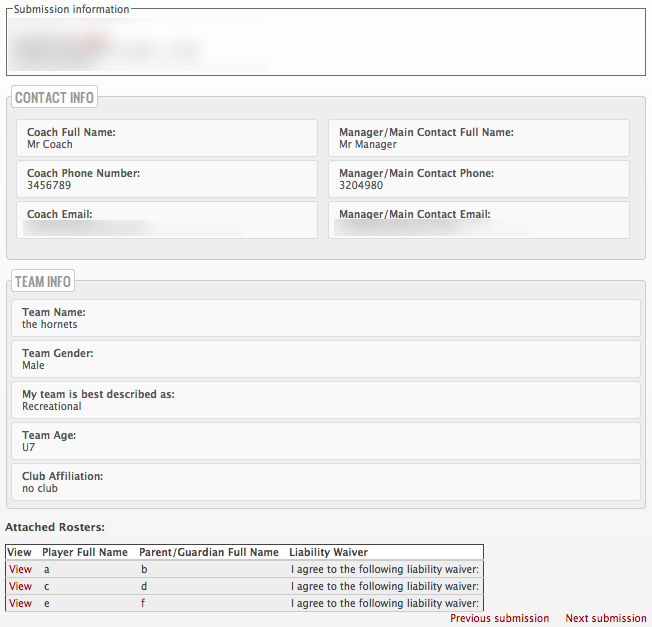
Task: Select the coach name 'Mr Coach'
Action: click(x=50, y=144)
